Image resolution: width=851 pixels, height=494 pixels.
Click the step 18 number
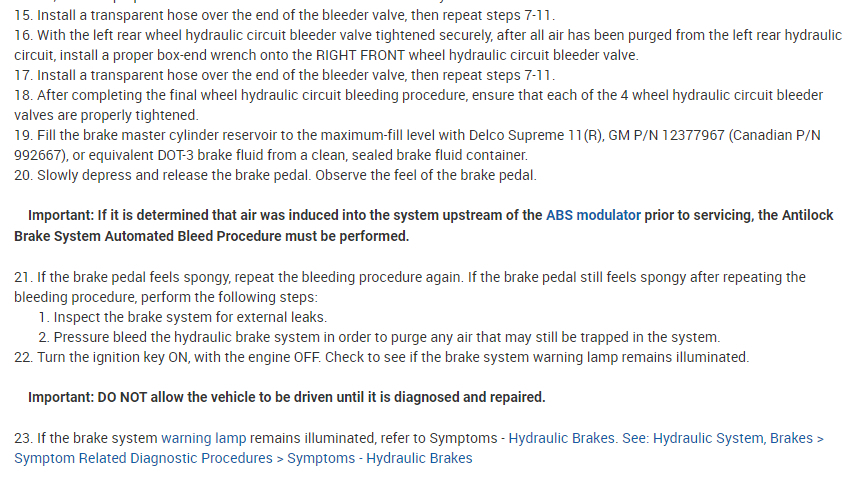tap(23, 95)
